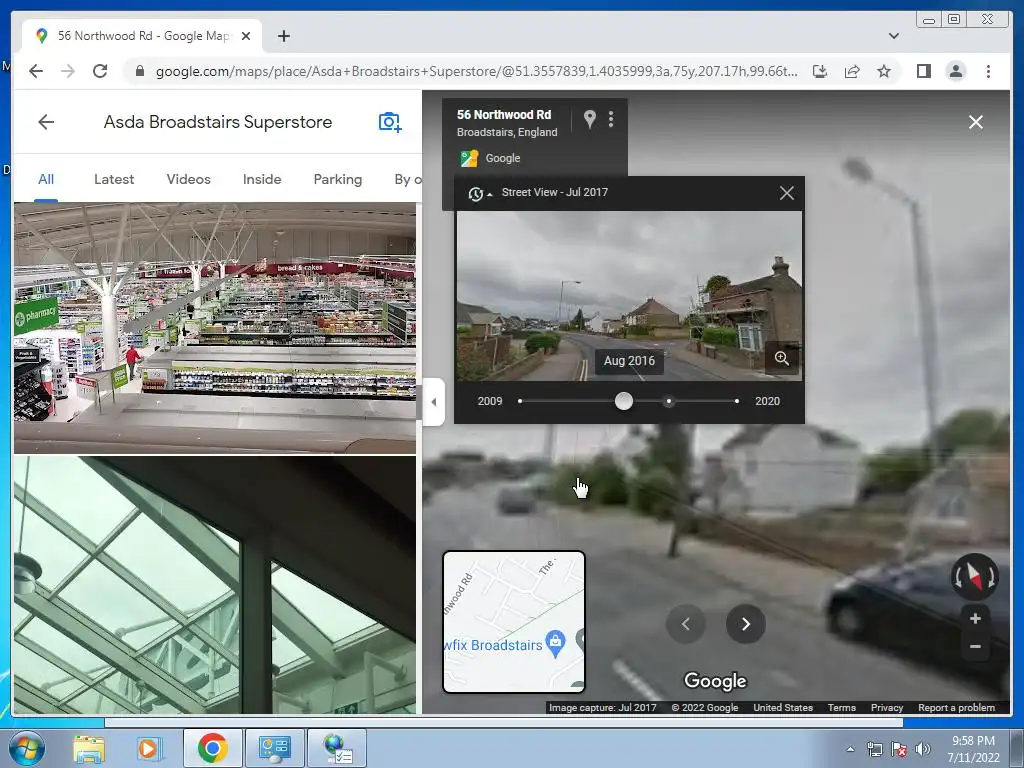This screenshot has height=768, width=1024.
Task: Click the taskbar clock showing 9:58 PM
Action: pos(973,749)
